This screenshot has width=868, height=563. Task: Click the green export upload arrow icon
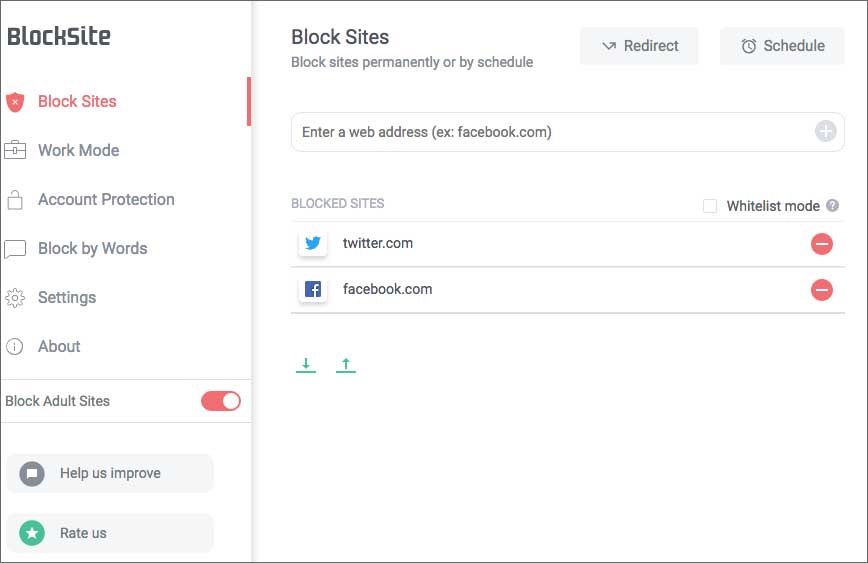(x=345, y=365)
